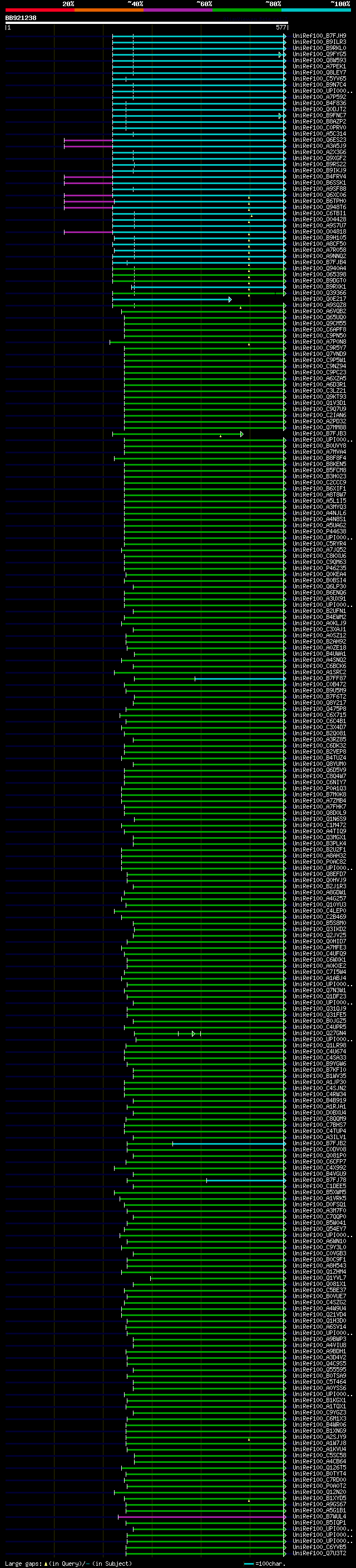Viewport: 356px width, 1568px height.
Task: Click the white query length bar
Action: point(147,23)
